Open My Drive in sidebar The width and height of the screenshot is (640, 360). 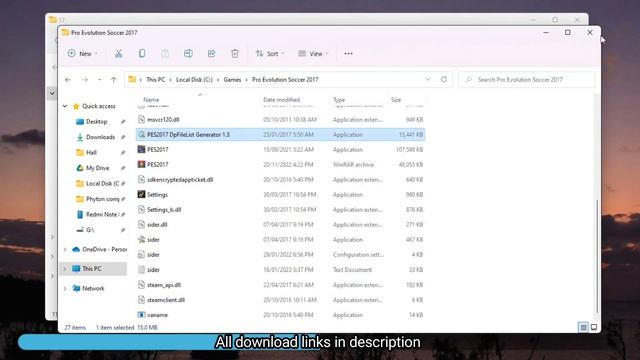click(98, 168)
